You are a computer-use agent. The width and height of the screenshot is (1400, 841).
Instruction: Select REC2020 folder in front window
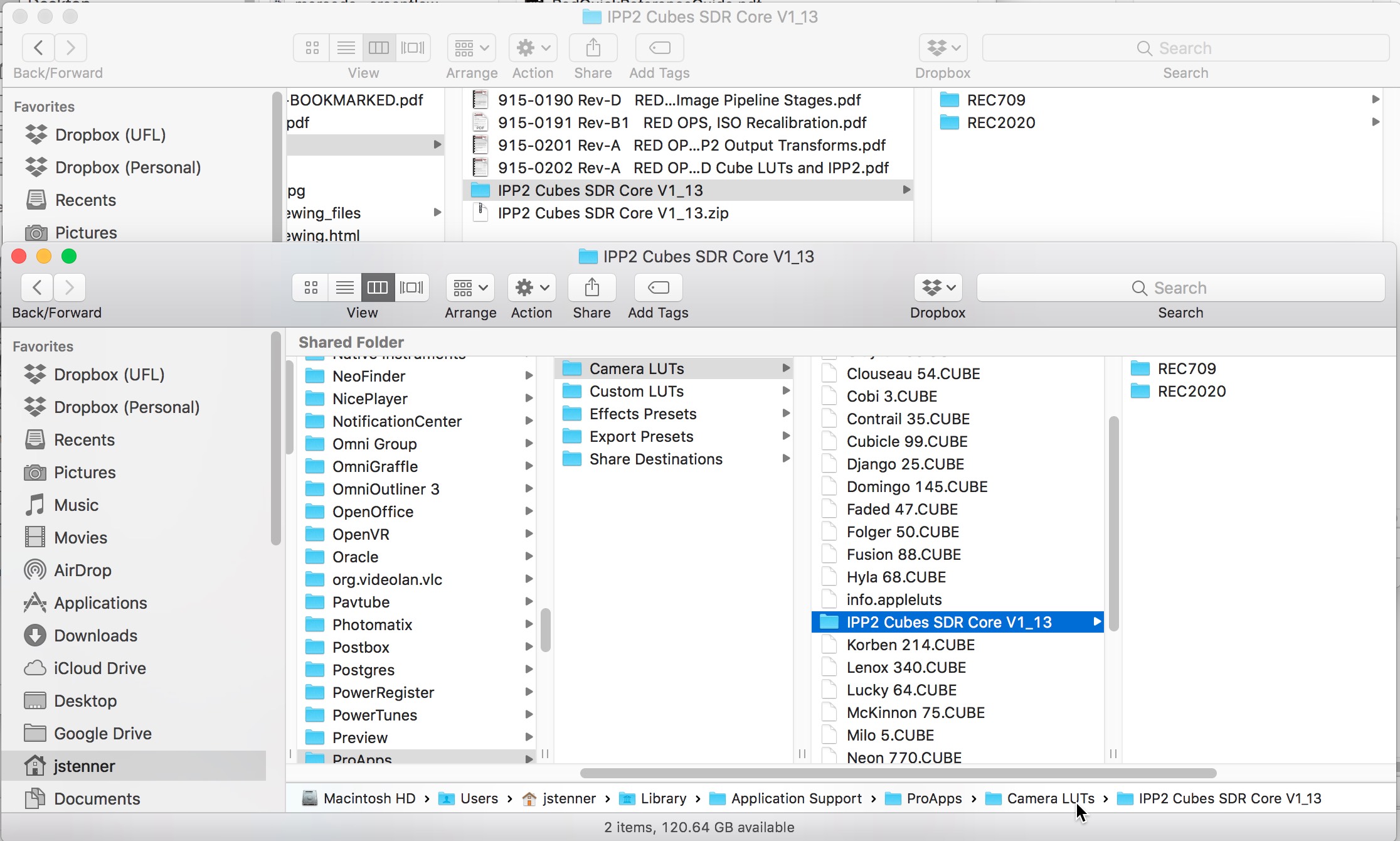click(x=1191, y=392)
